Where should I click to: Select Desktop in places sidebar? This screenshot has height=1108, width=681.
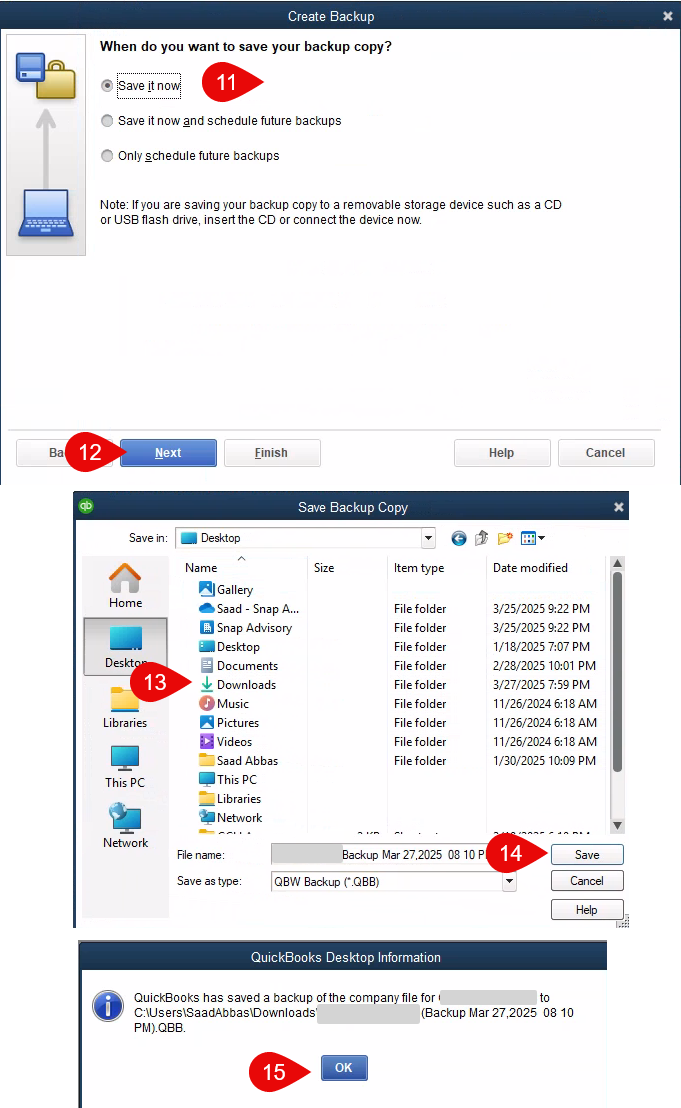(x=125, y=647)
